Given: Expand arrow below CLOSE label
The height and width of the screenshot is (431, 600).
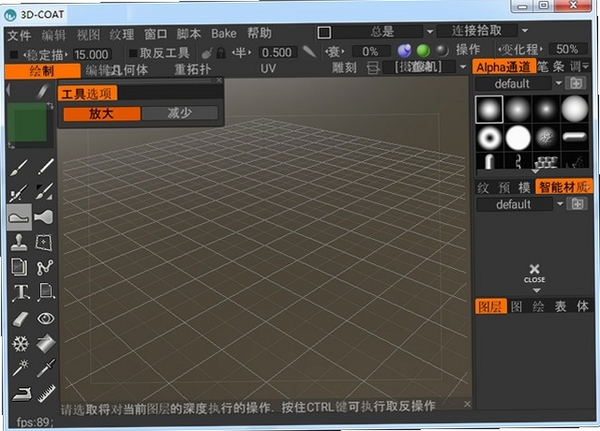Looking at the screenshot, I should 536,291.
